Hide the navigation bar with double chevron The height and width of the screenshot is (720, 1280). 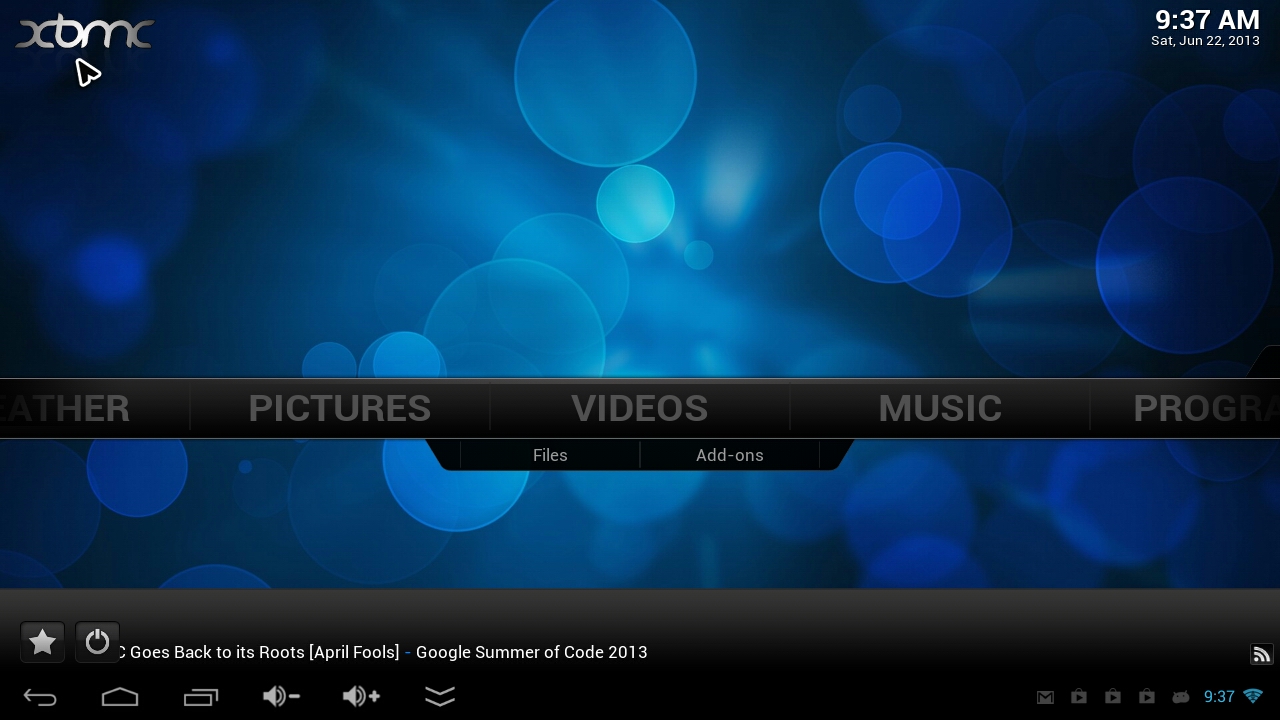[440, 696]
